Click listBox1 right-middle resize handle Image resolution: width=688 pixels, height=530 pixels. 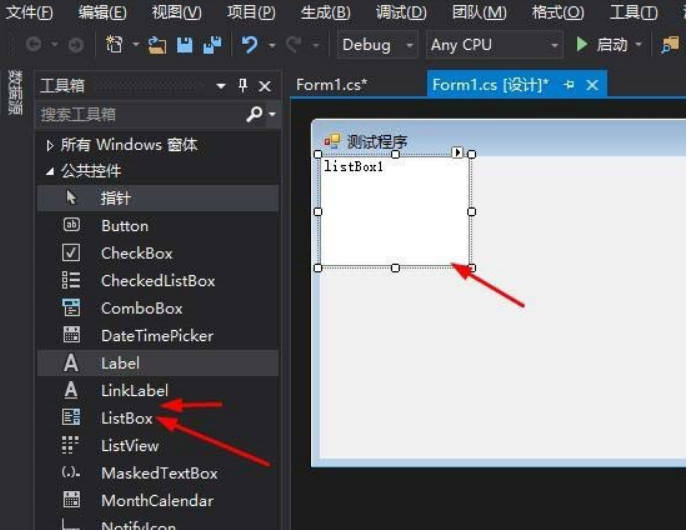coord(472,212)
